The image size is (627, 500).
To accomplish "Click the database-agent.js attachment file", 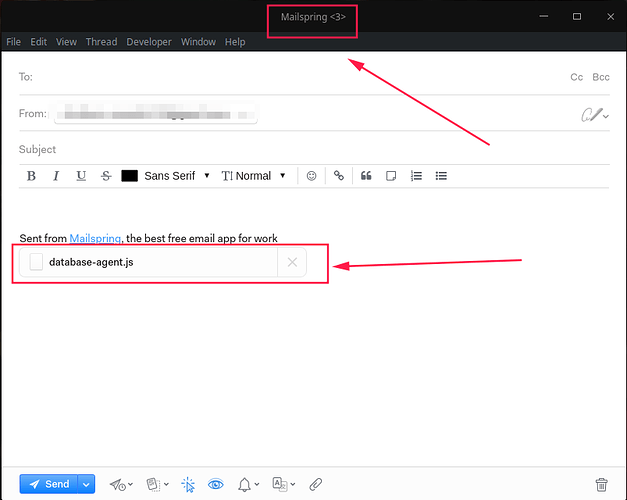I will click(148, 262).
